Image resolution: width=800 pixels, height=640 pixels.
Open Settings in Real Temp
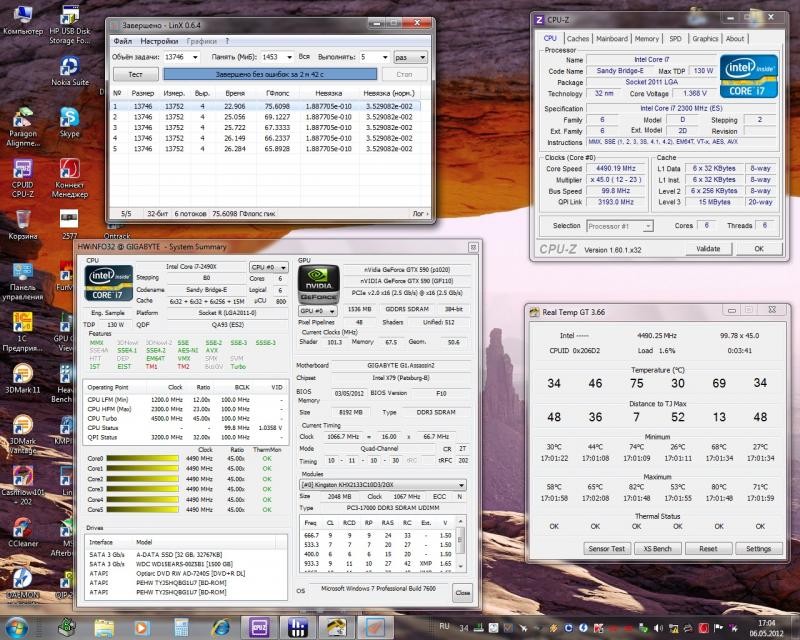point(759,549)
